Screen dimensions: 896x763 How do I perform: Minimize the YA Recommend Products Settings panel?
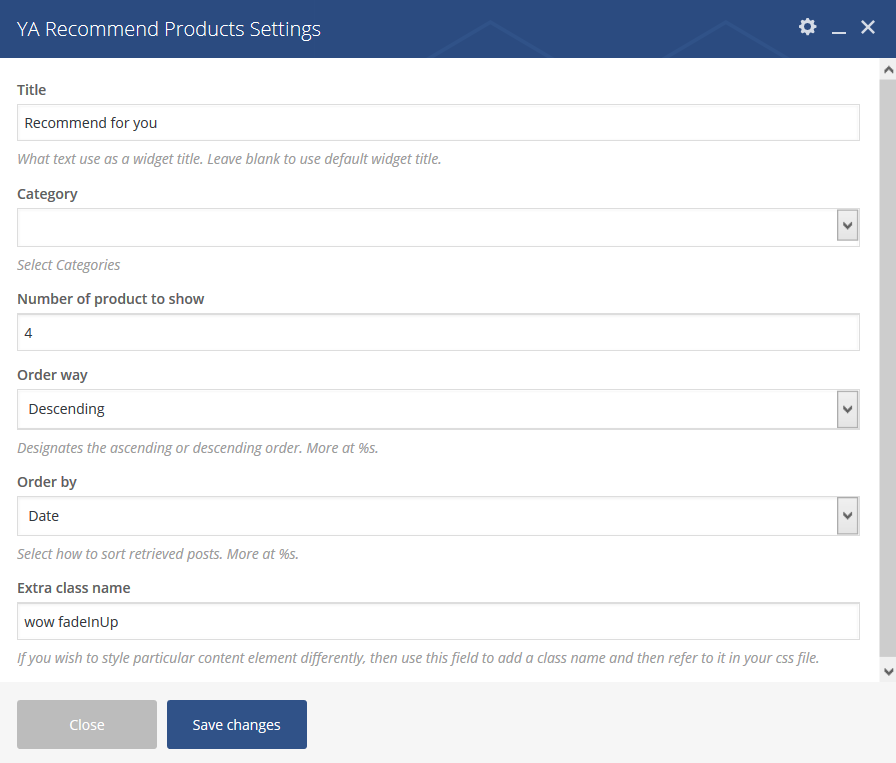coord(838,29)
